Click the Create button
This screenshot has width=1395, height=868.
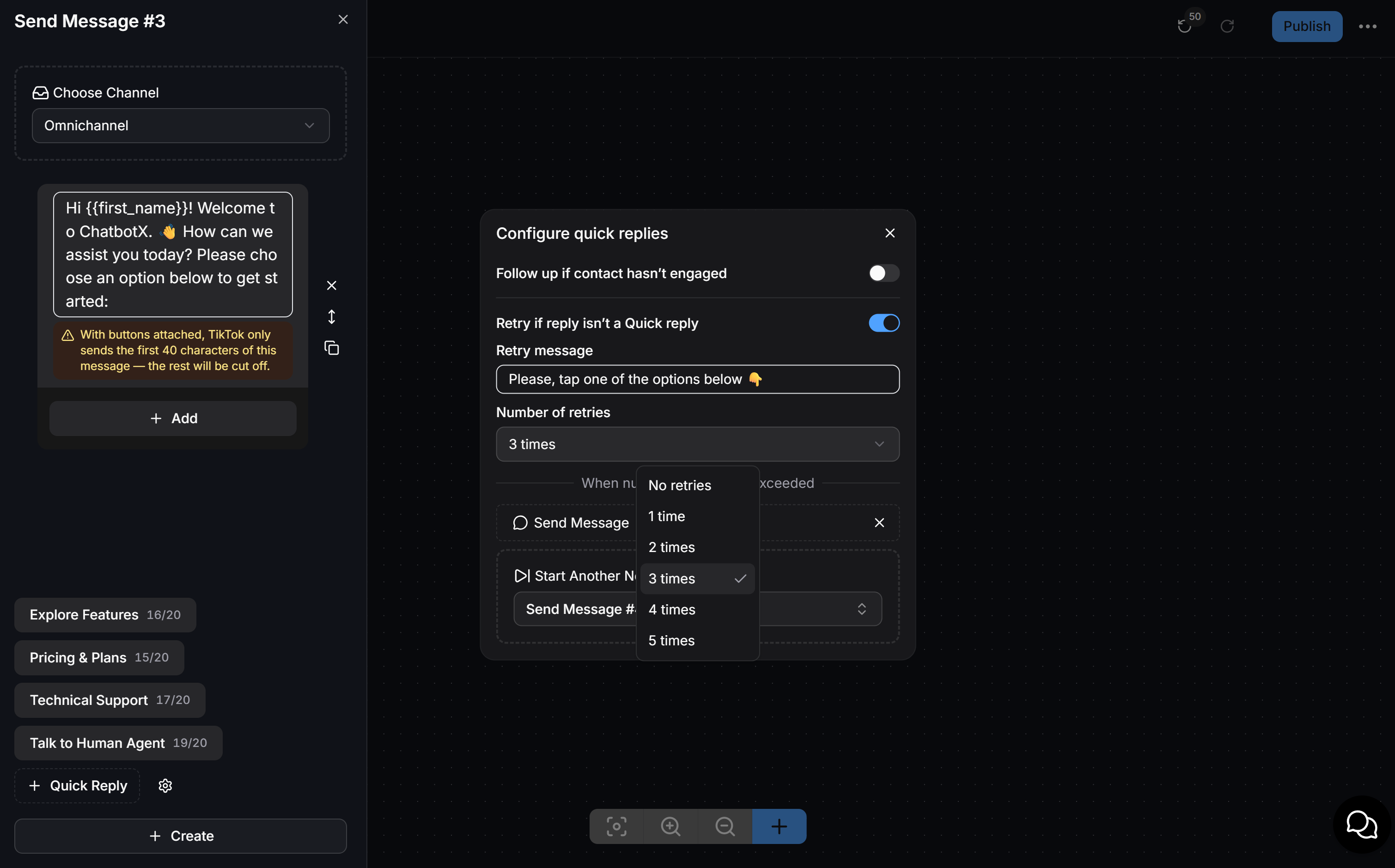click(181, 837)
